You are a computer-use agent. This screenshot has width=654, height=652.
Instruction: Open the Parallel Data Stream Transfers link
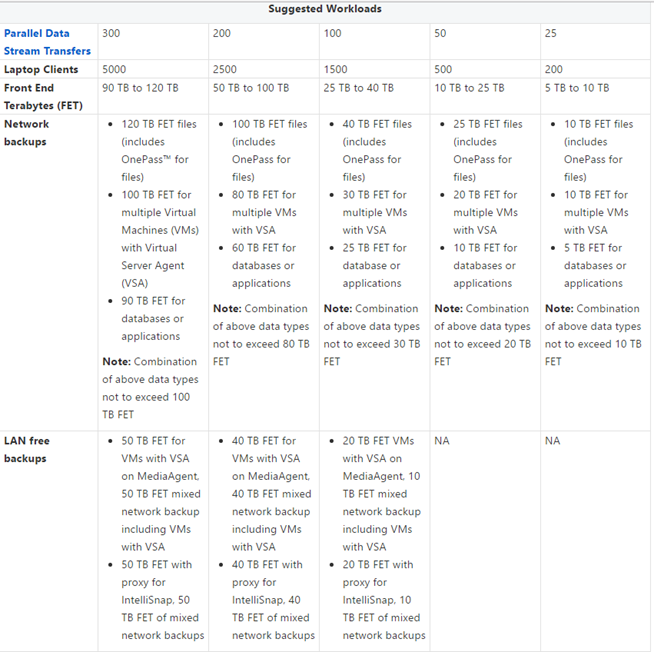[47, 42]
